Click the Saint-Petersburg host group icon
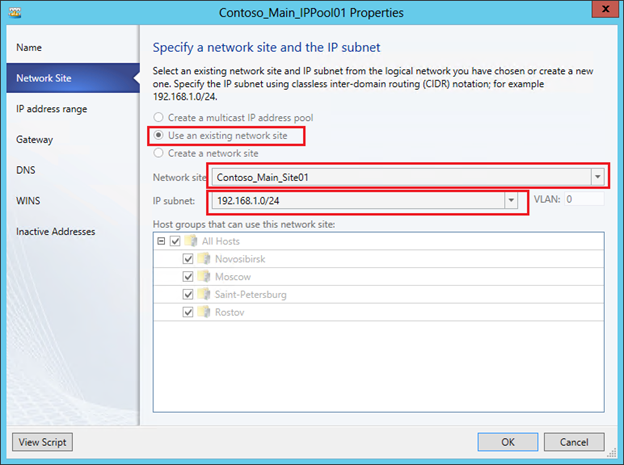Screen dimensions: 624x465 205,295
